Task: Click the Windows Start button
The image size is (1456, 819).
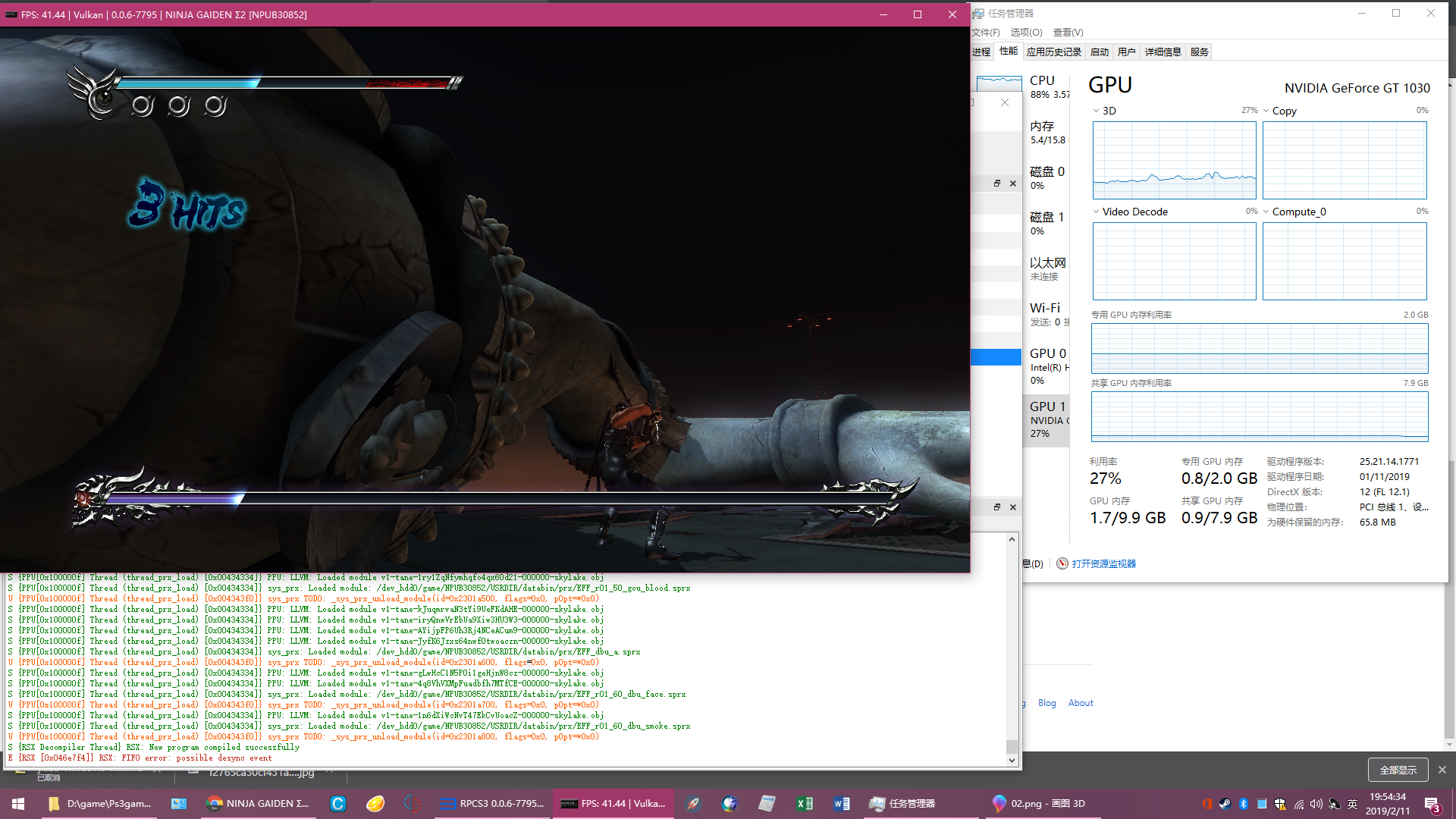Action: point(18,804)
